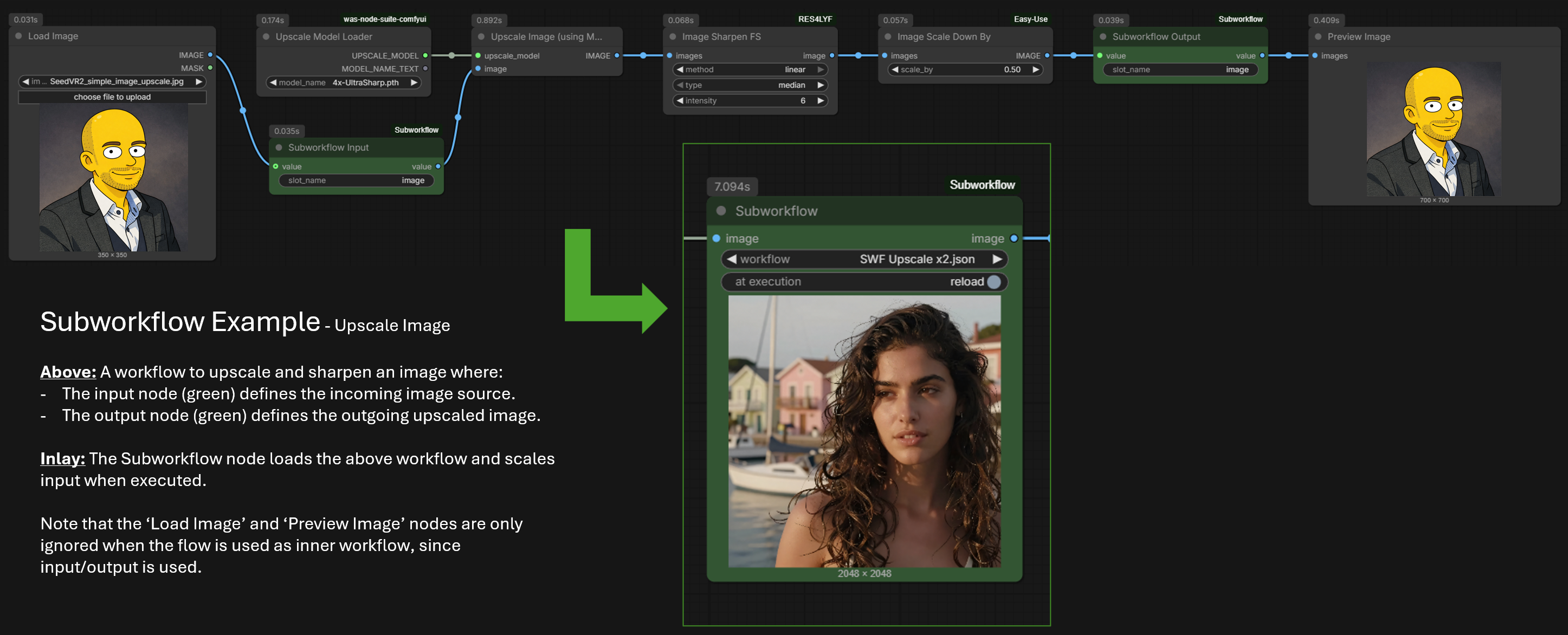Click the 7.094s execution time badge
Screen dimensions: 1568x635
732,186
